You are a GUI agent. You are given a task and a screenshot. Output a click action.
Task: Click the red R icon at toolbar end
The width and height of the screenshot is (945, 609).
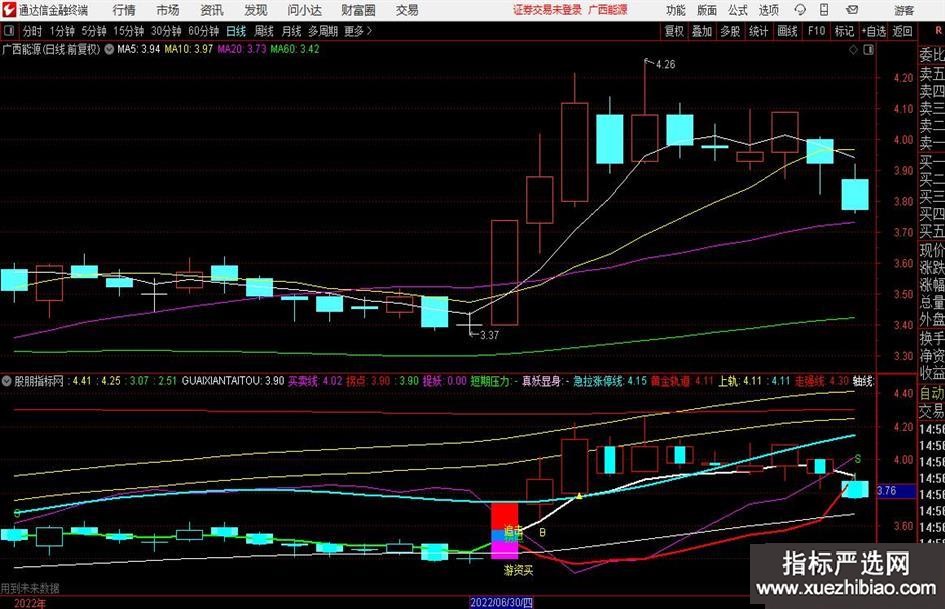coord(938,31)
